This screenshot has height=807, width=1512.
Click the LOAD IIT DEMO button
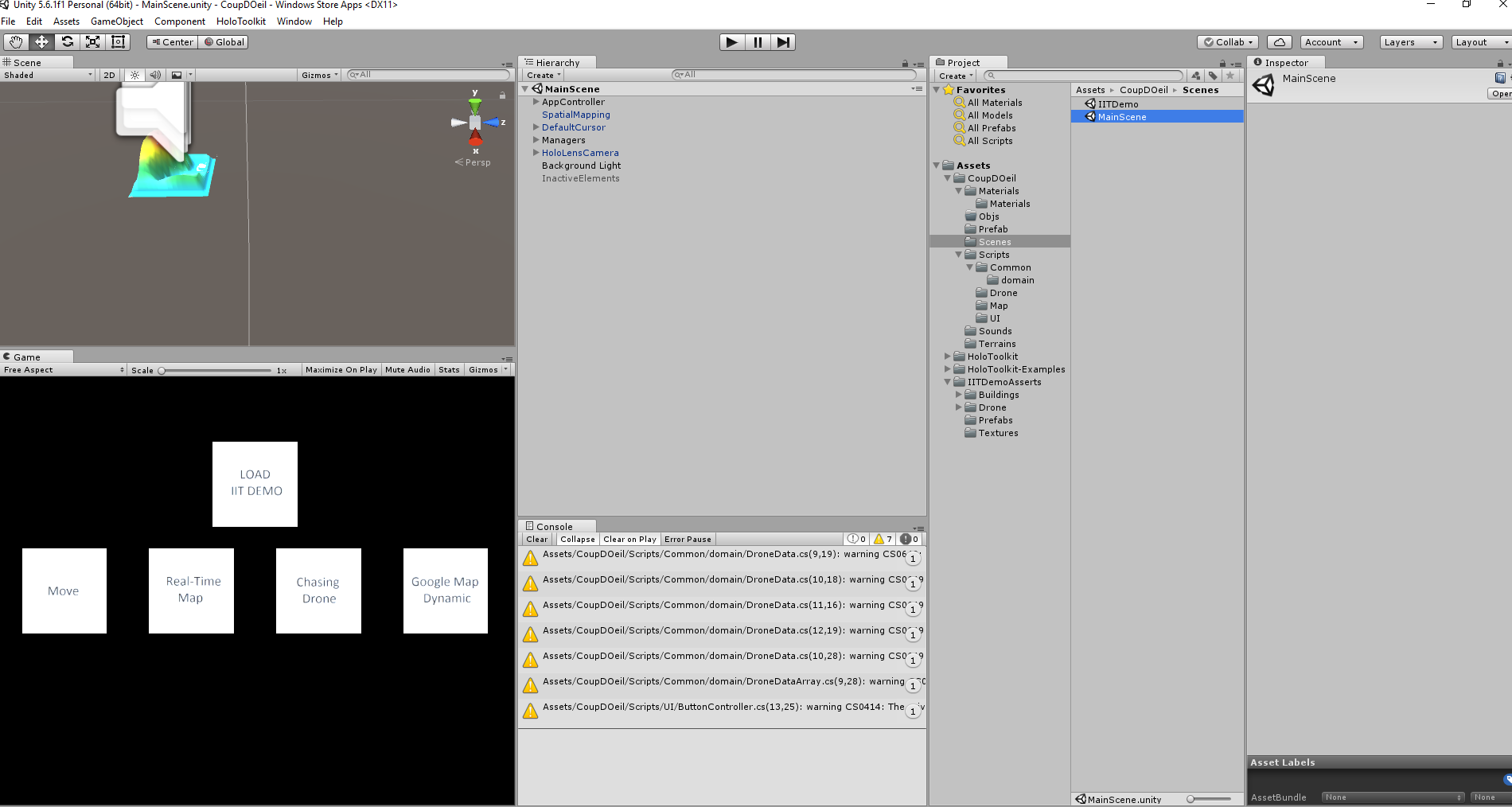point(255,484)
